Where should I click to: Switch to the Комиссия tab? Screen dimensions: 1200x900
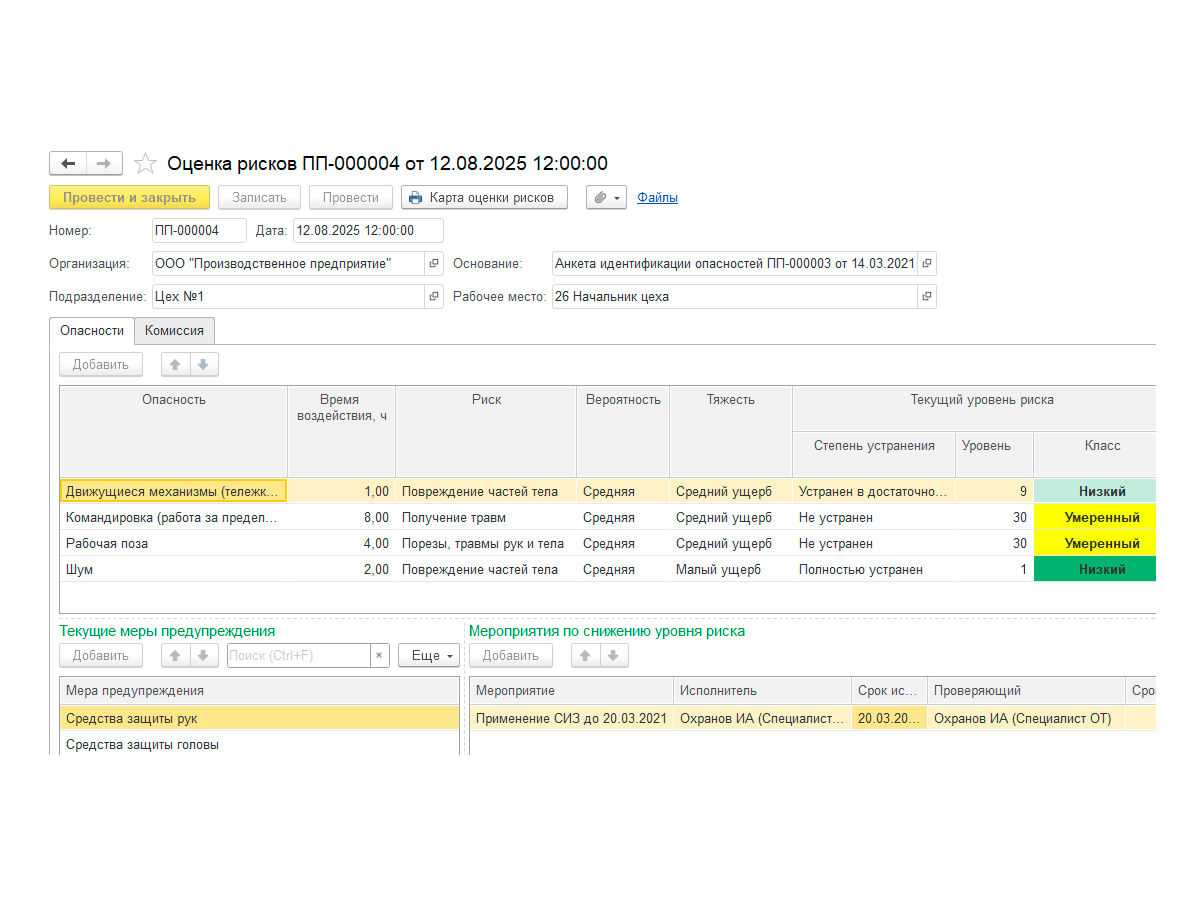(x=174, y=331)
